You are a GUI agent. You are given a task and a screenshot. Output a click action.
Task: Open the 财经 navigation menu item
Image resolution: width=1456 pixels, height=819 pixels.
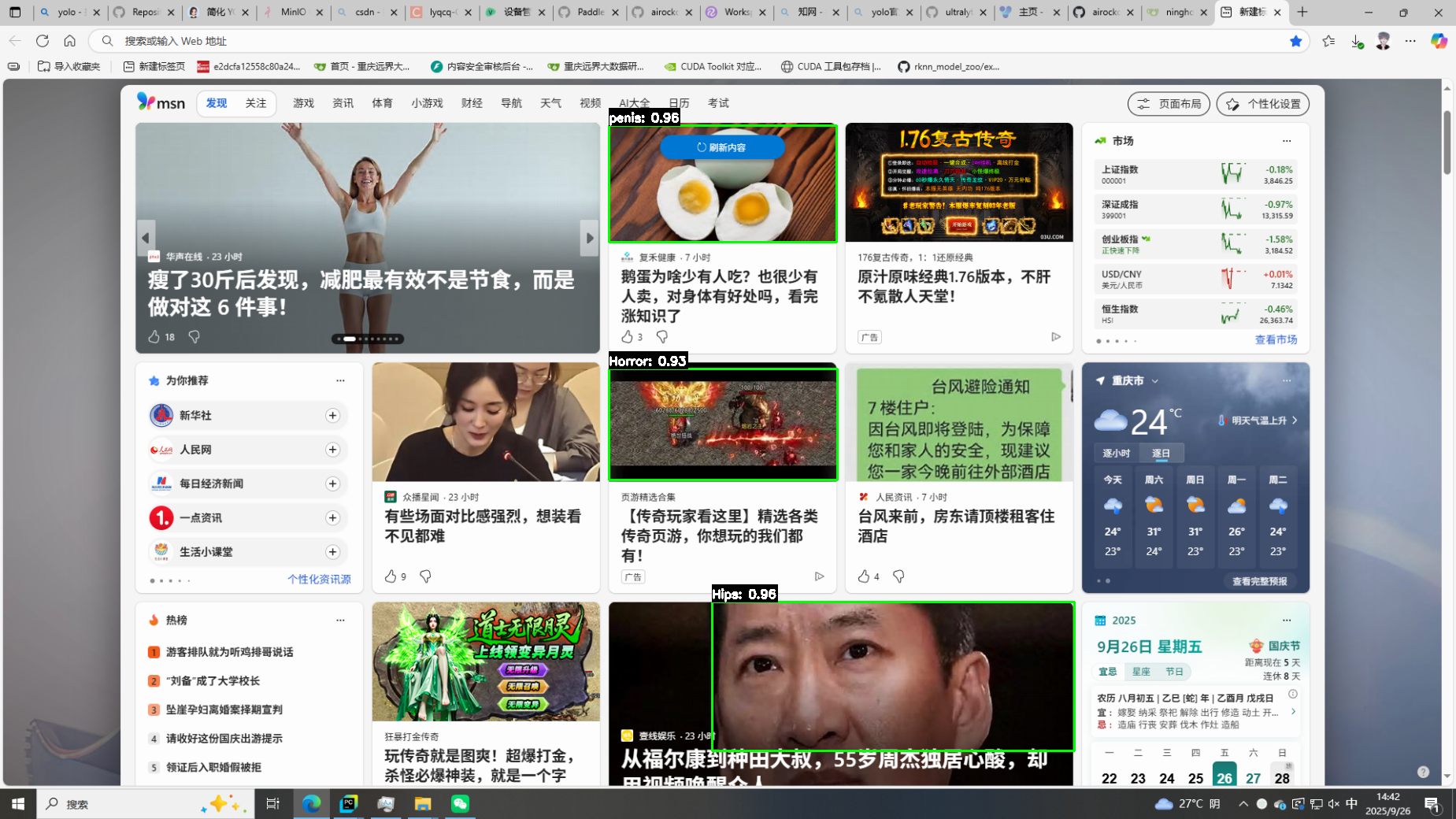tap(472, 103)
